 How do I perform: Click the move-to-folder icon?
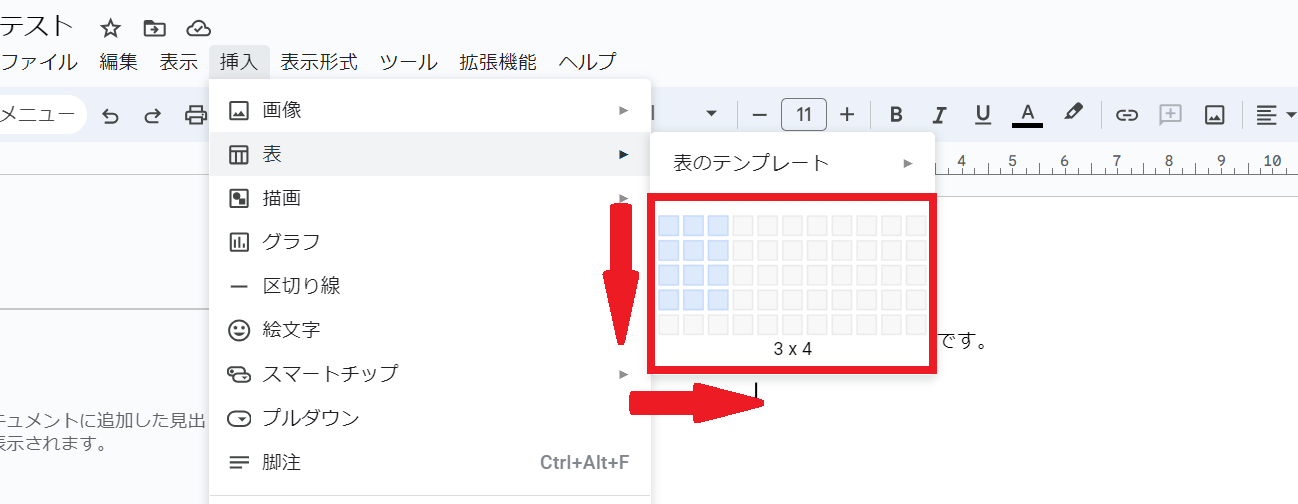(x=154, y=28)
